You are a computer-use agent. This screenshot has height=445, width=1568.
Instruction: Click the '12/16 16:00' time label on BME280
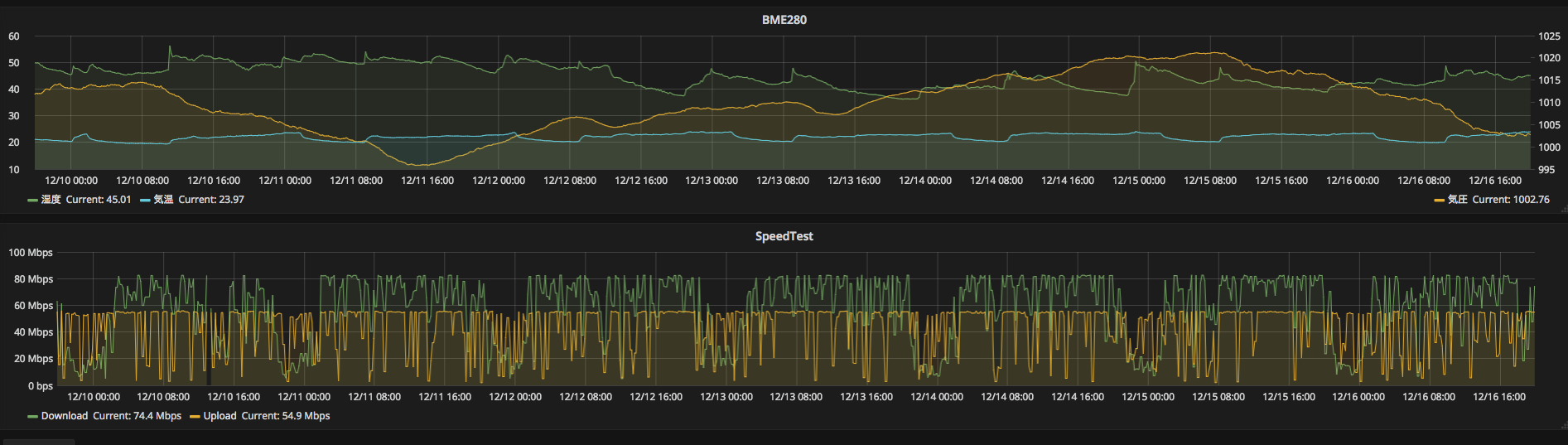click(x=1495, y=181)
